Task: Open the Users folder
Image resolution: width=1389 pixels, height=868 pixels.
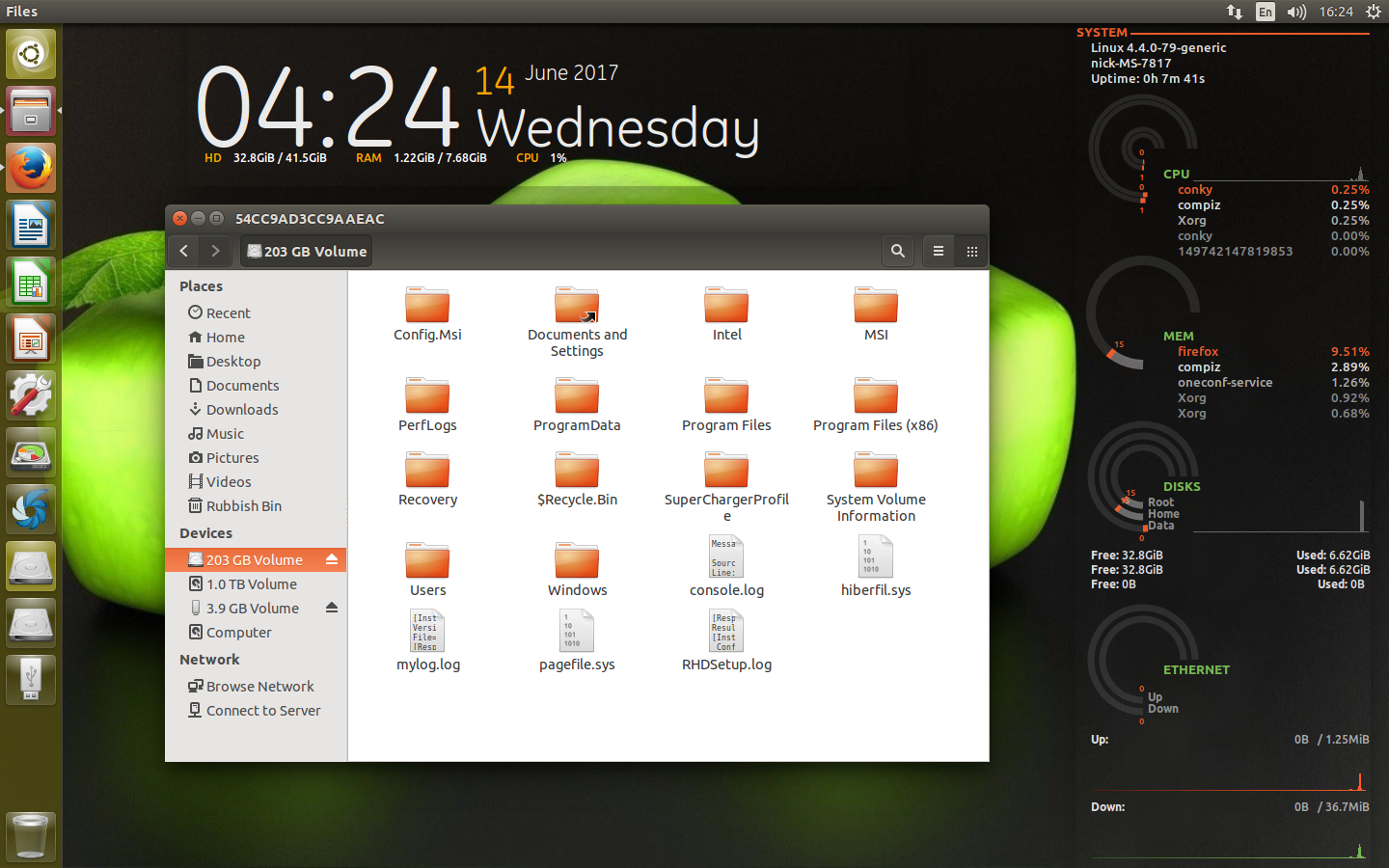Action: (x=427, y=570)
